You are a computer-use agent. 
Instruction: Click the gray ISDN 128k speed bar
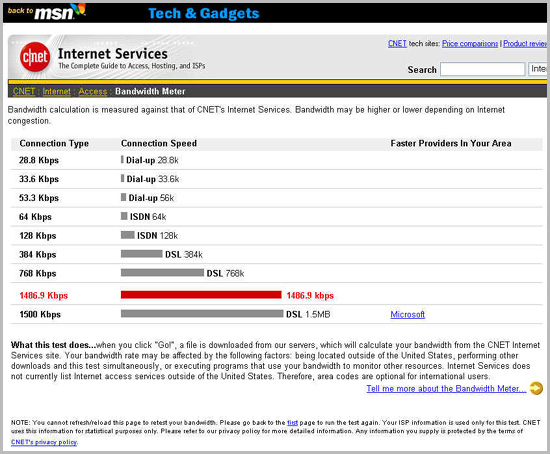coord(128,235)
